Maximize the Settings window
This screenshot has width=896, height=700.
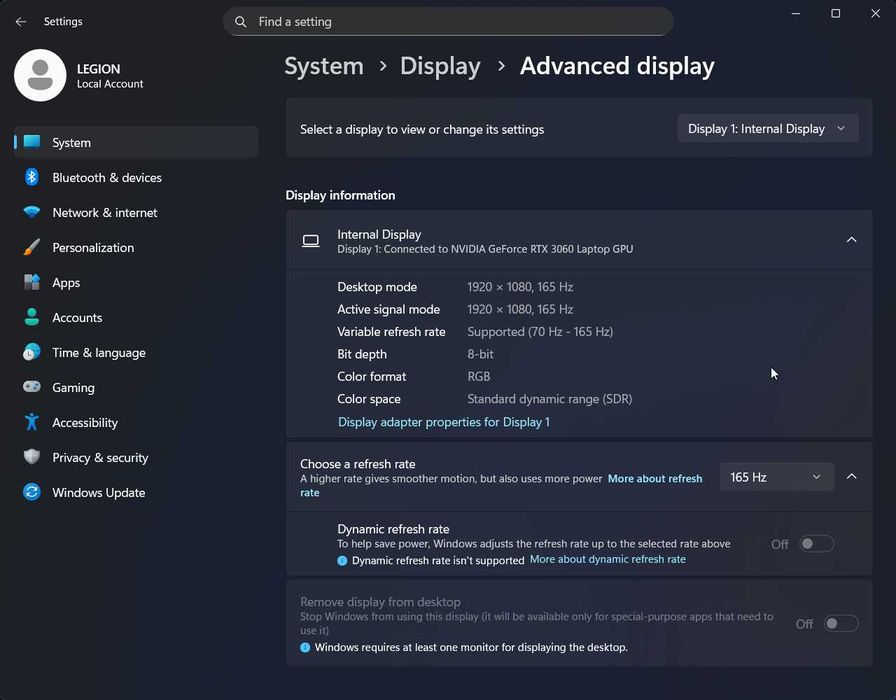tap(835, 13)
